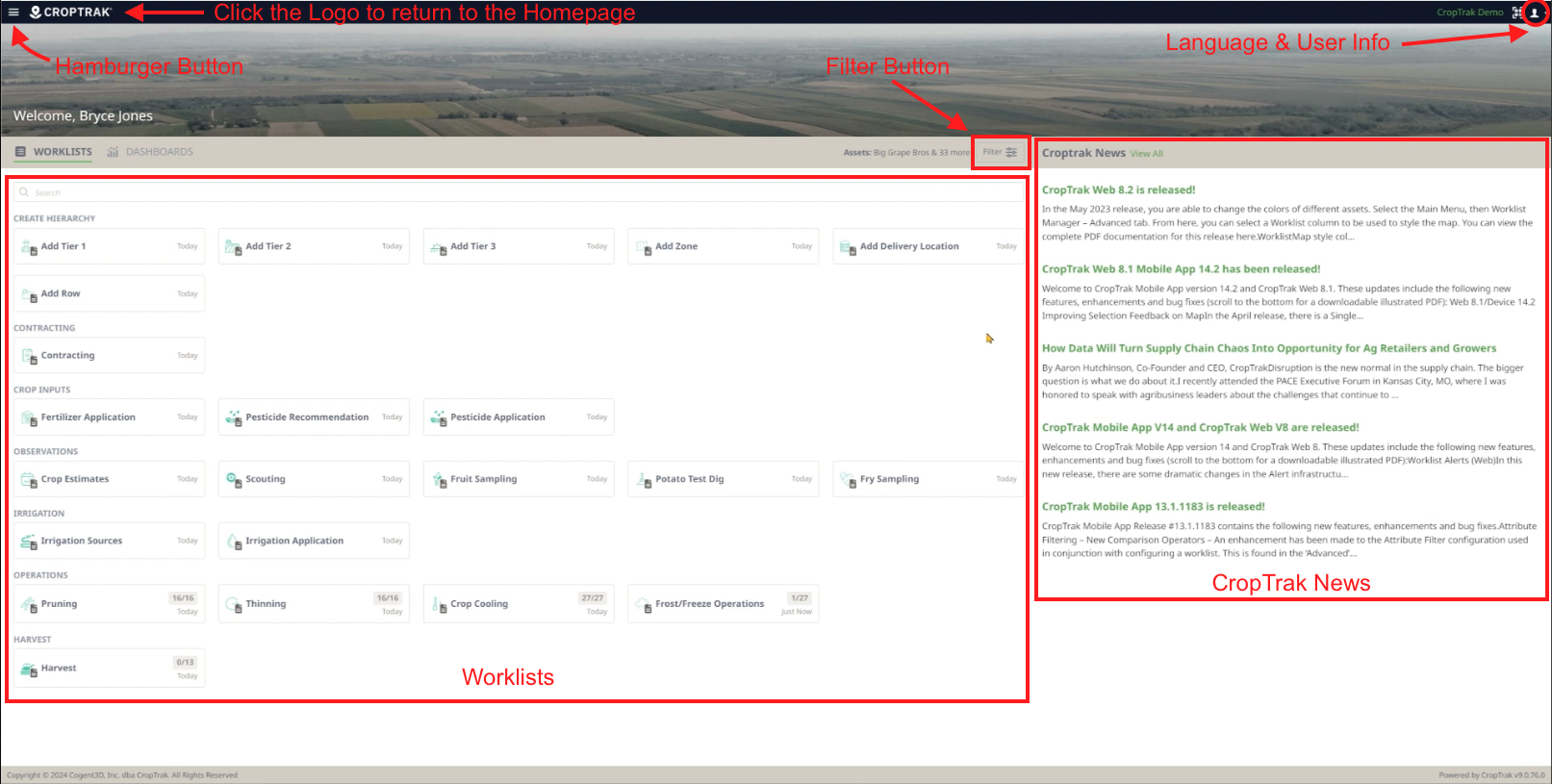Switch to the Dashboards tab
Screen dimensions: 1552x784
tap(150, 152)
